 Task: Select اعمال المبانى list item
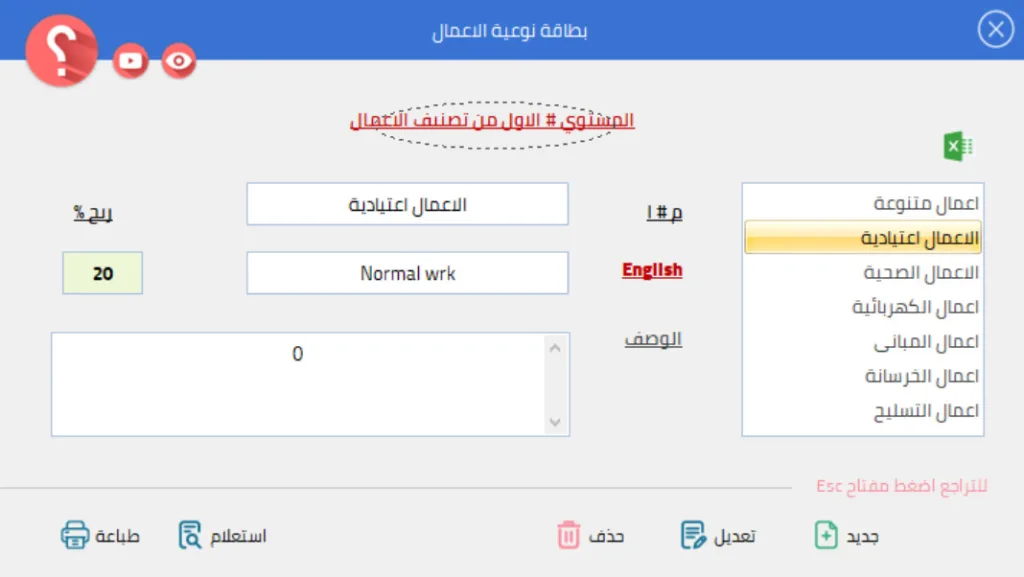click(925, 342)
